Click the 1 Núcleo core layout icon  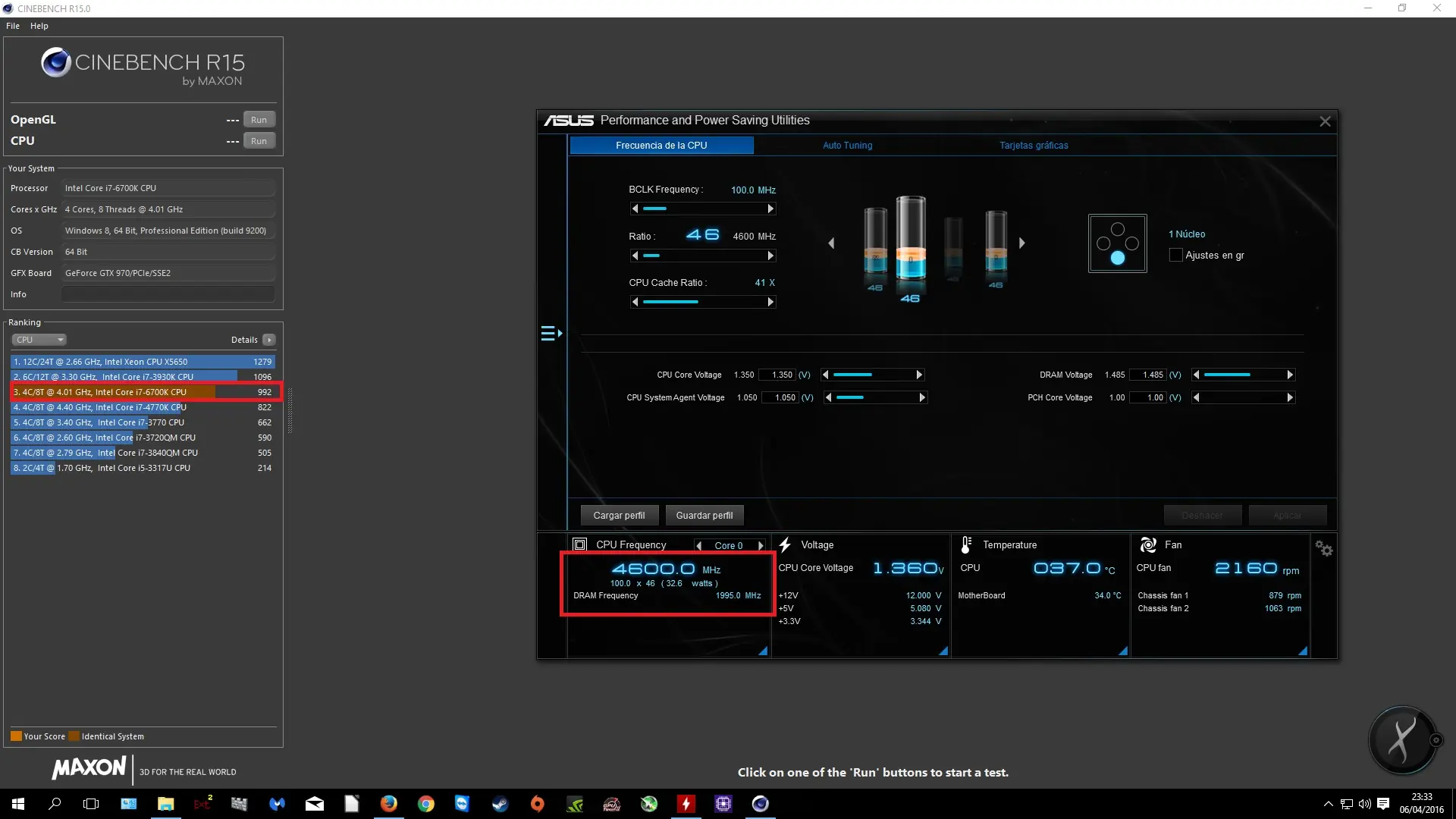click(x=1117, y=243)
